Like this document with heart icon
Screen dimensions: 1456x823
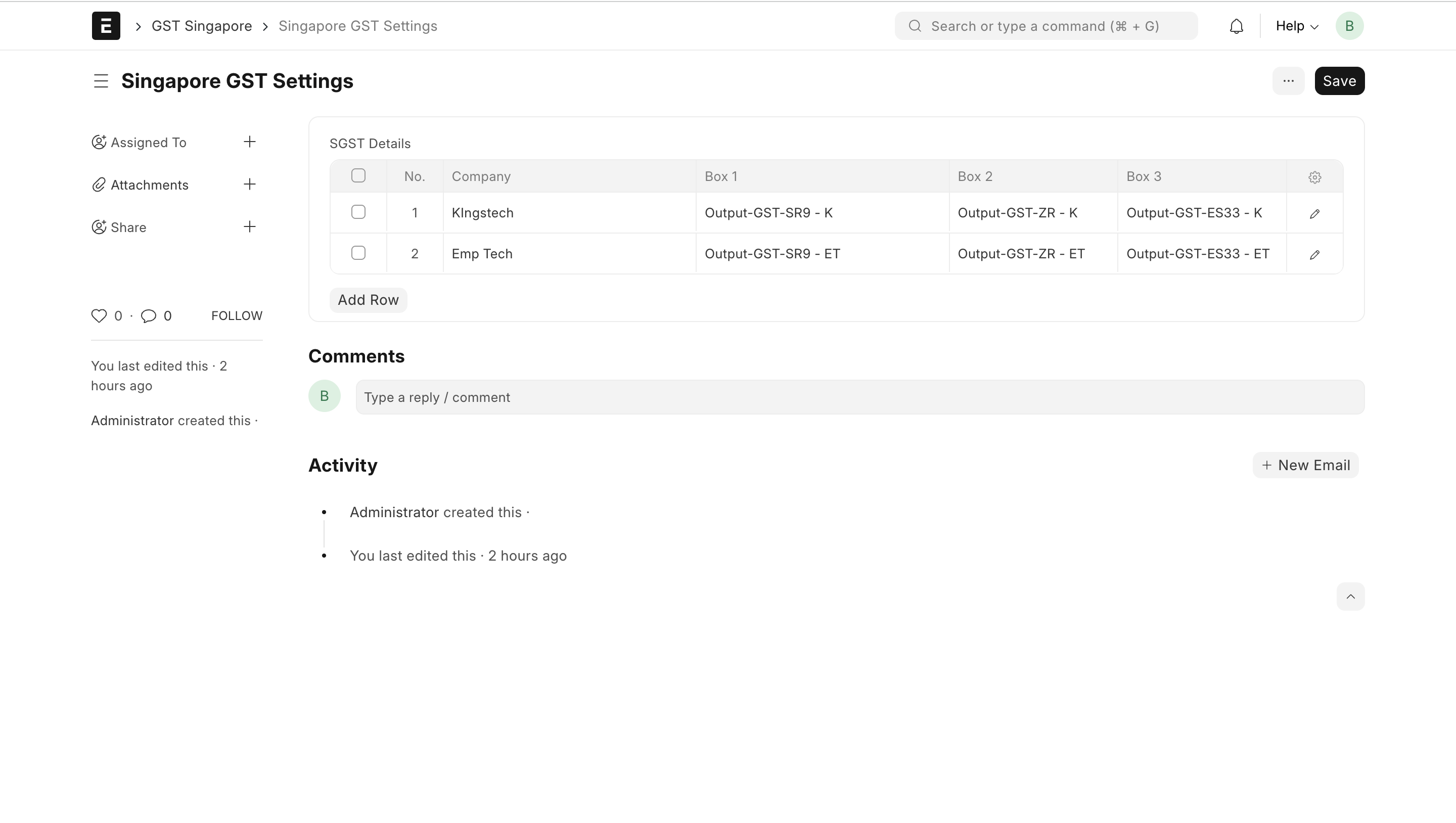pos(99,315)
